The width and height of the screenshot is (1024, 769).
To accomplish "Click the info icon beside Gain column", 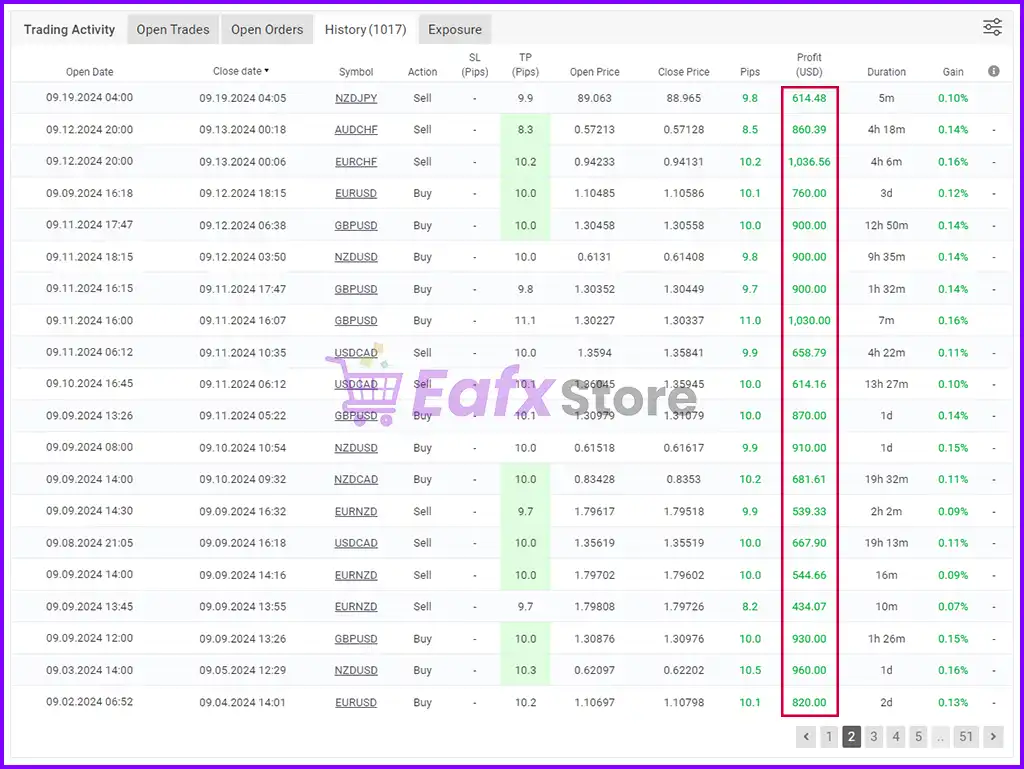I will pos(993,71).
